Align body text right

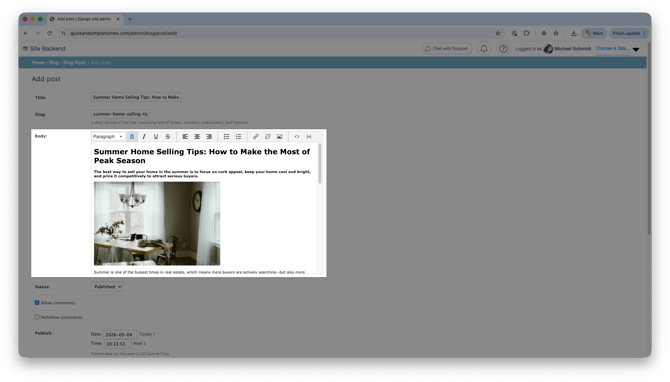coord(209,137)
